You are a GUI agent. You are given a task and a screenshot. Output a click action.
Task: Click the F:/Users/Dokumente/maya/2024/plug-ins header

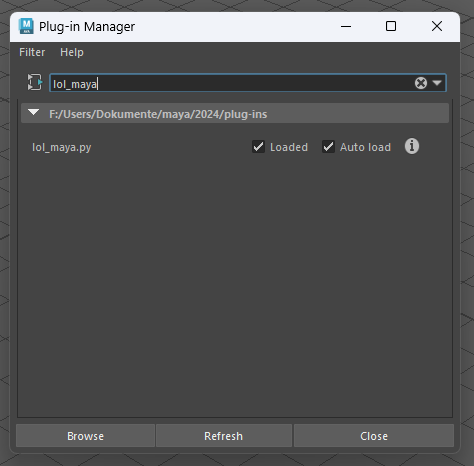(158, 114)
